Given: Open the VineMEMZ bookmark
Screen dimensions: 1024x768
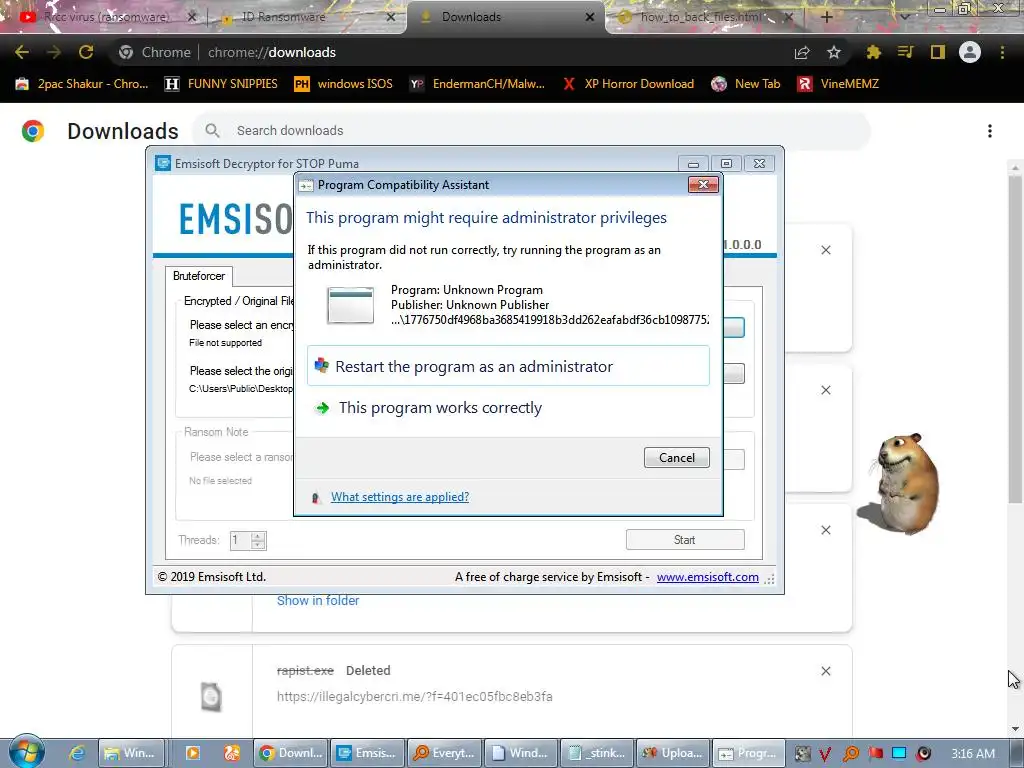Looking at the screenshot, I should click(839, 84).
